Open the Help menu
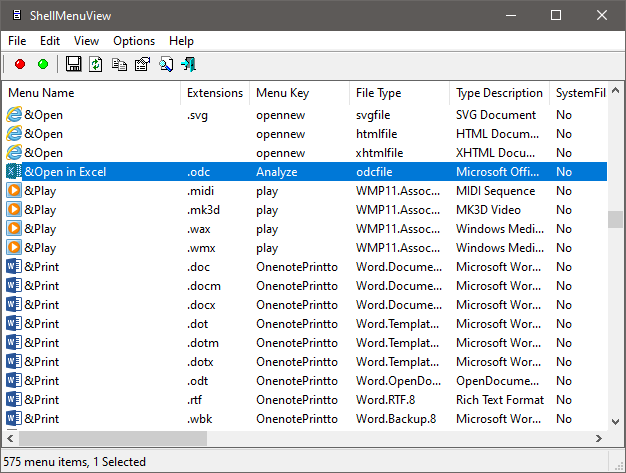The image size is (626, 473). pos(181,41)
